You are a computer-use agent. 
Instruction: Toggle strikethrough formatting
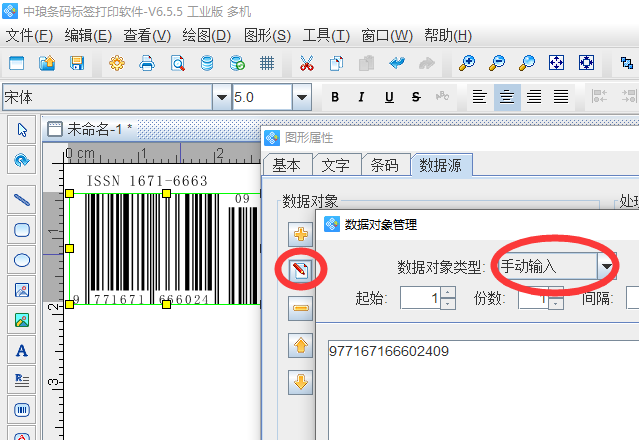(416, 97)
